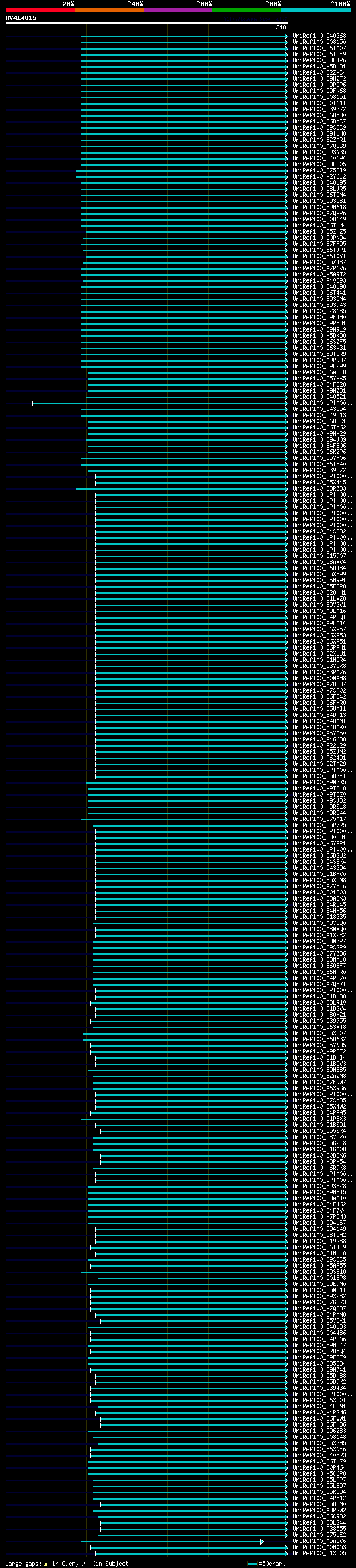Viewport: 356px width, 1568px height.
Task: Select hit label UniRef100_A2Y6J2
Action: pos(319,176)
